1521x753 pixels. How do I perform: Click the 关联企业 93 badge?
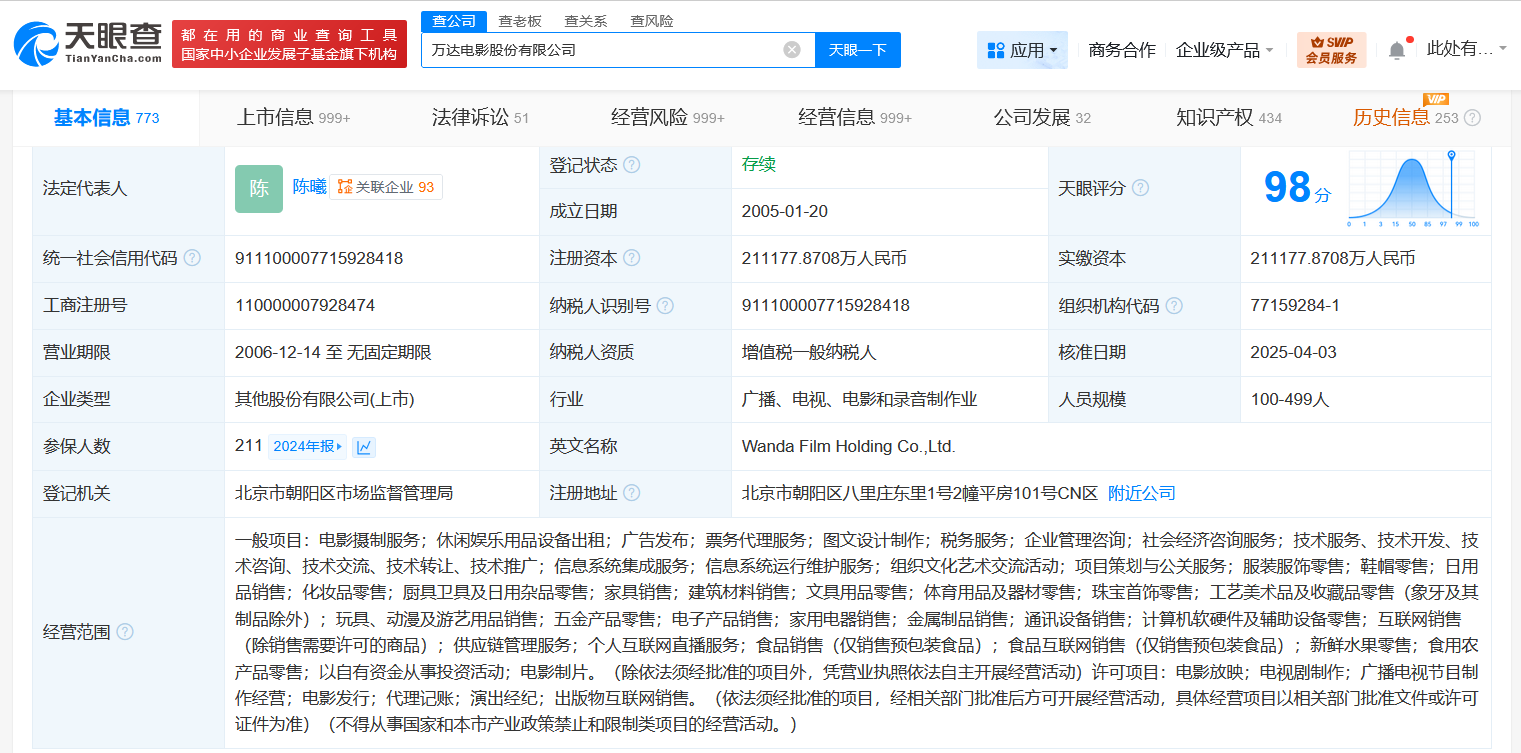(386, 187)
